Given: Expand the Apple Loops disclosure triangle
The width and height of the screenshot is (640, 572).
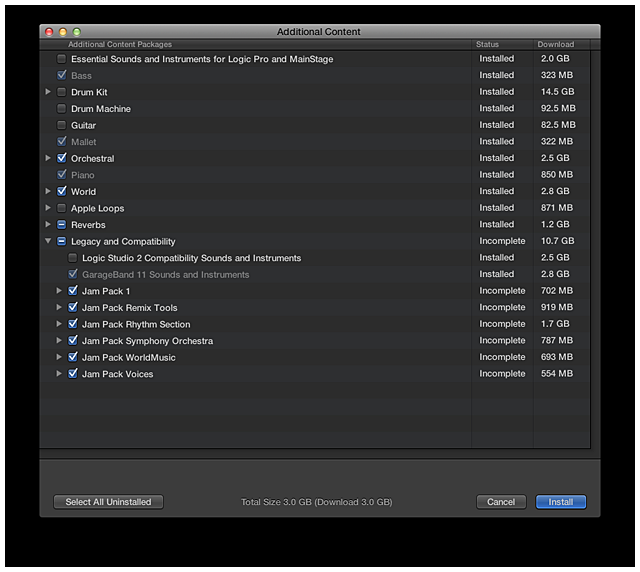Looking at the screenshot, I should click(48, 208).
